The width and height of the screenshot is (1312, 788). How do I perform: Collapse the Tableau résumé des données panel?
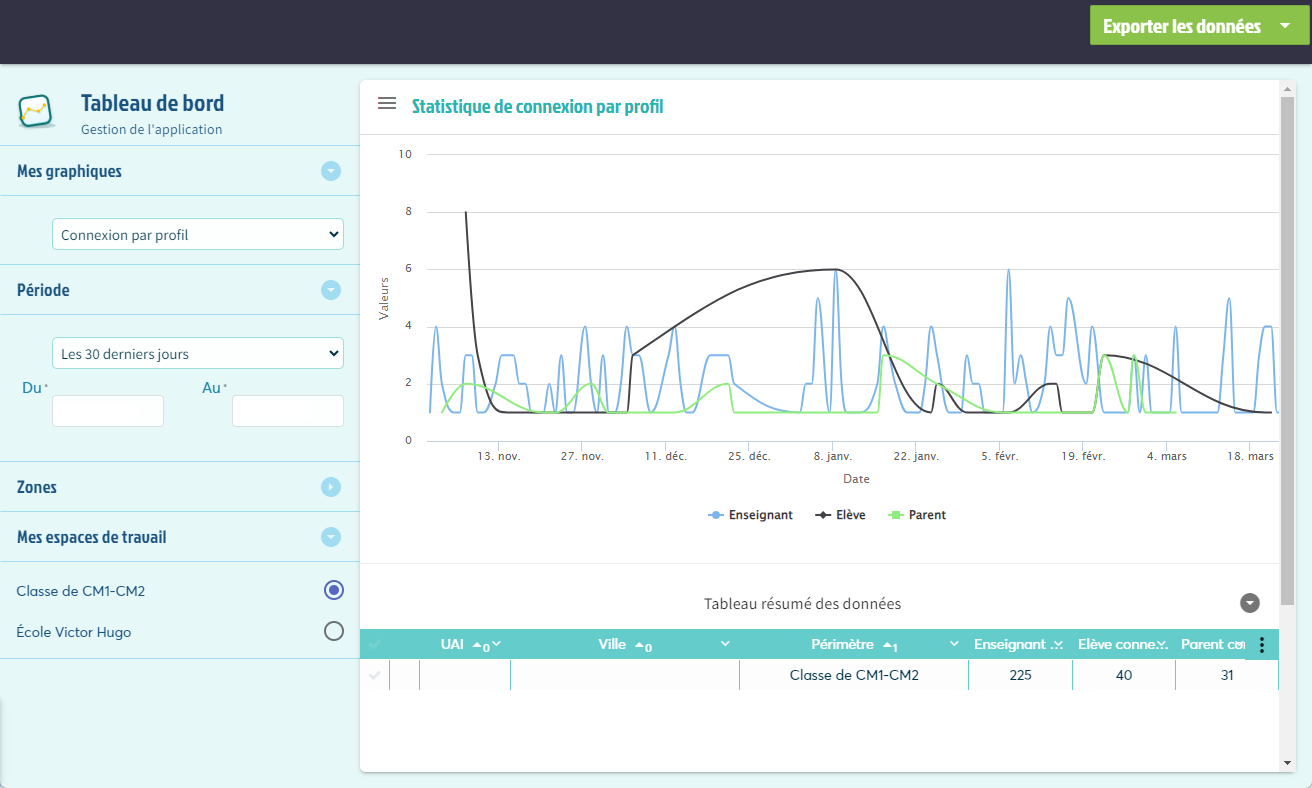(x=1249, y=603)
